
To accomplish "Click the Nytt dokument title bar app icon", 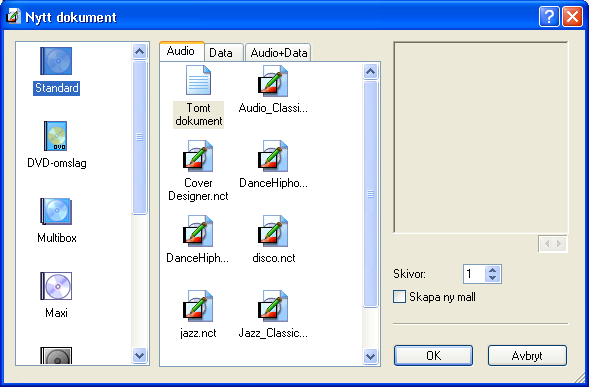I will point(14,17).
